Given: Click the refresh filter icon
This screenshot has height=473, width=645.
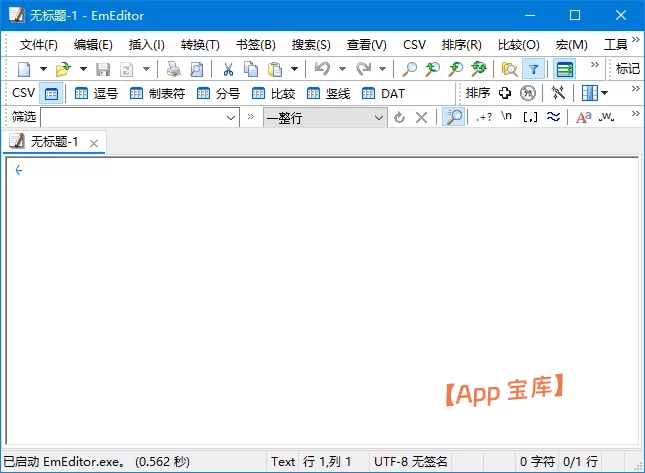Looking at the screenshot, I should [399, 118].
